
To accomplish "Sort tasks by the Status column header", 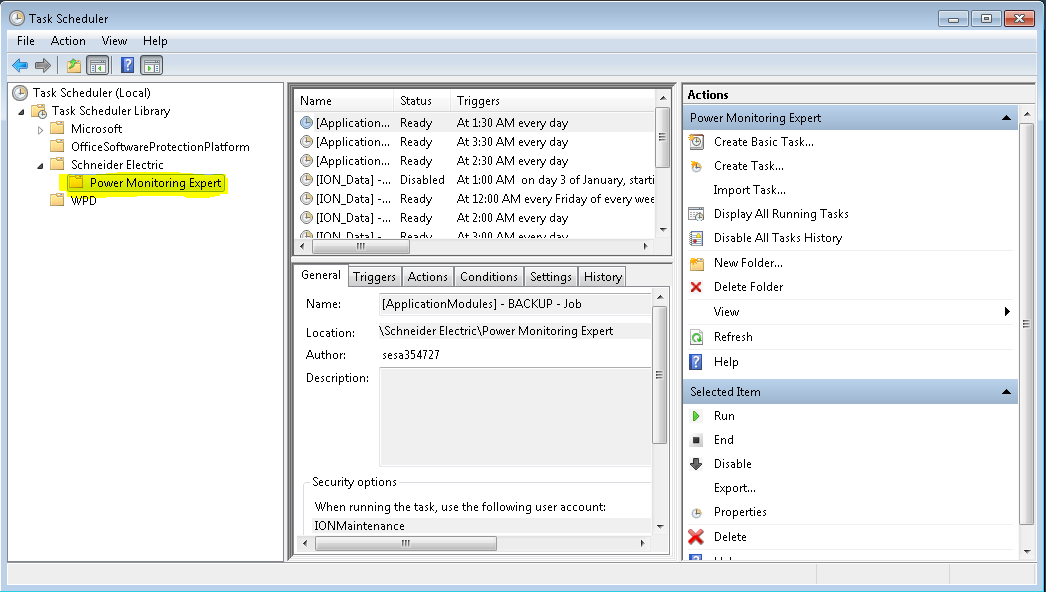I will click(x=422, y=101).
